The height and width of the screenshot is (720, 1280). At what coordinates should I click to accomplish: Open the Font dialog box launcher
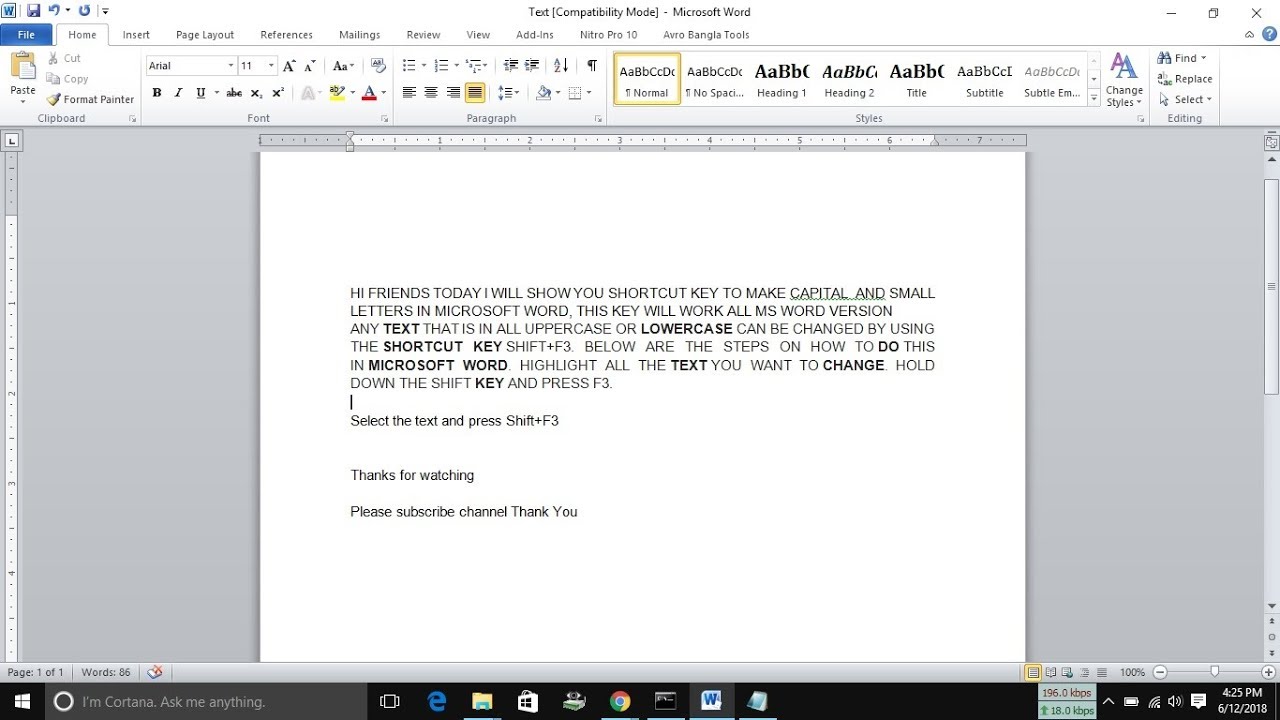[x=384, y=119]
